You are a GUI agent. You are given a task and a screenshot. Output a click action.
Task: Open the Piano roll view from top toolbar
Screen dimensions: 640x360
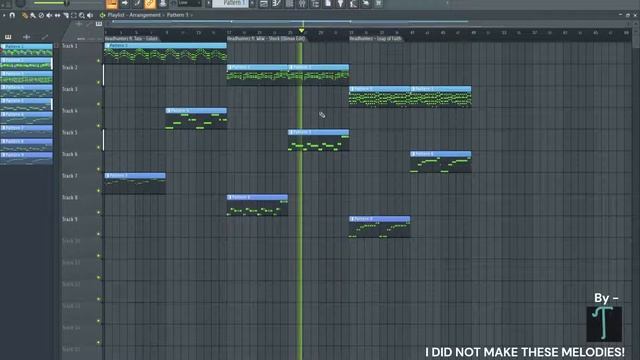(x=277, y=4)
